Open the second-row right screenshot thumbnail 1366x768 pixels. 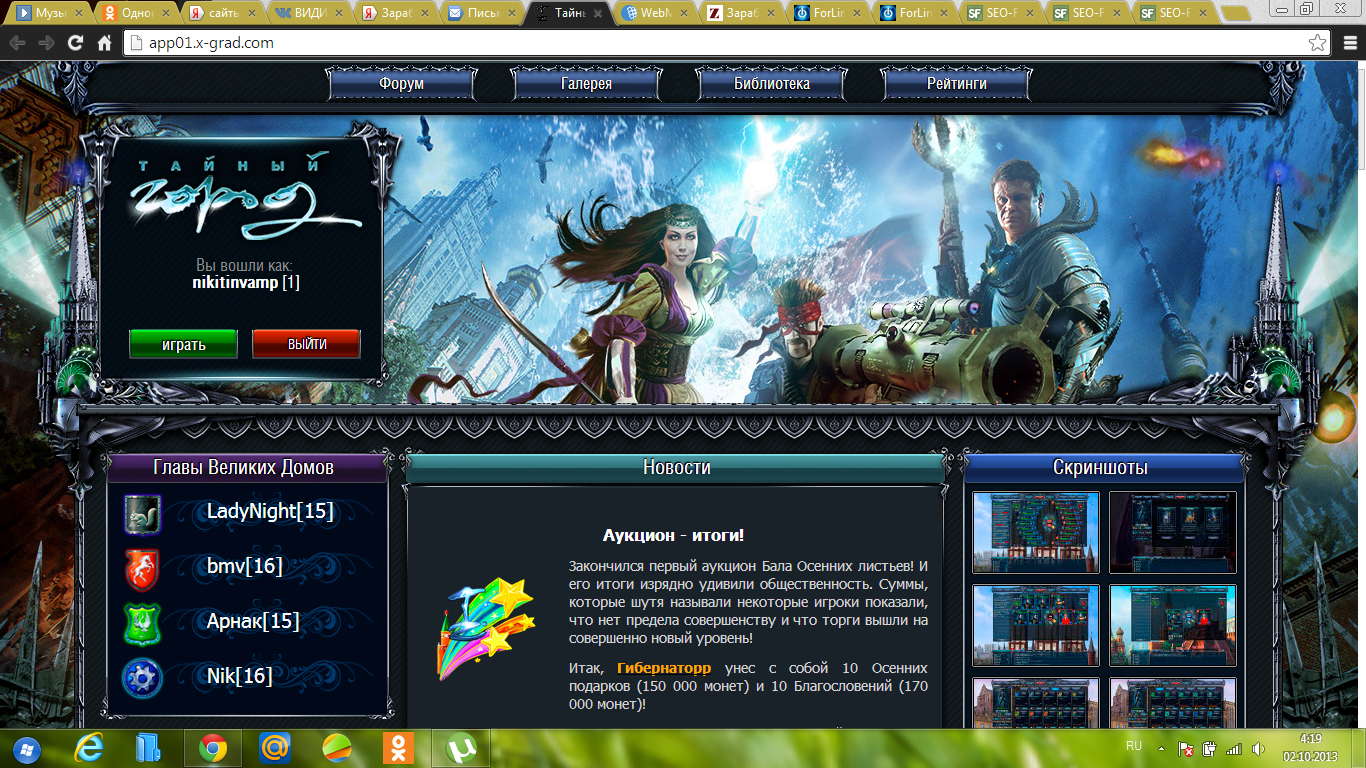[x=1173, y=625]
